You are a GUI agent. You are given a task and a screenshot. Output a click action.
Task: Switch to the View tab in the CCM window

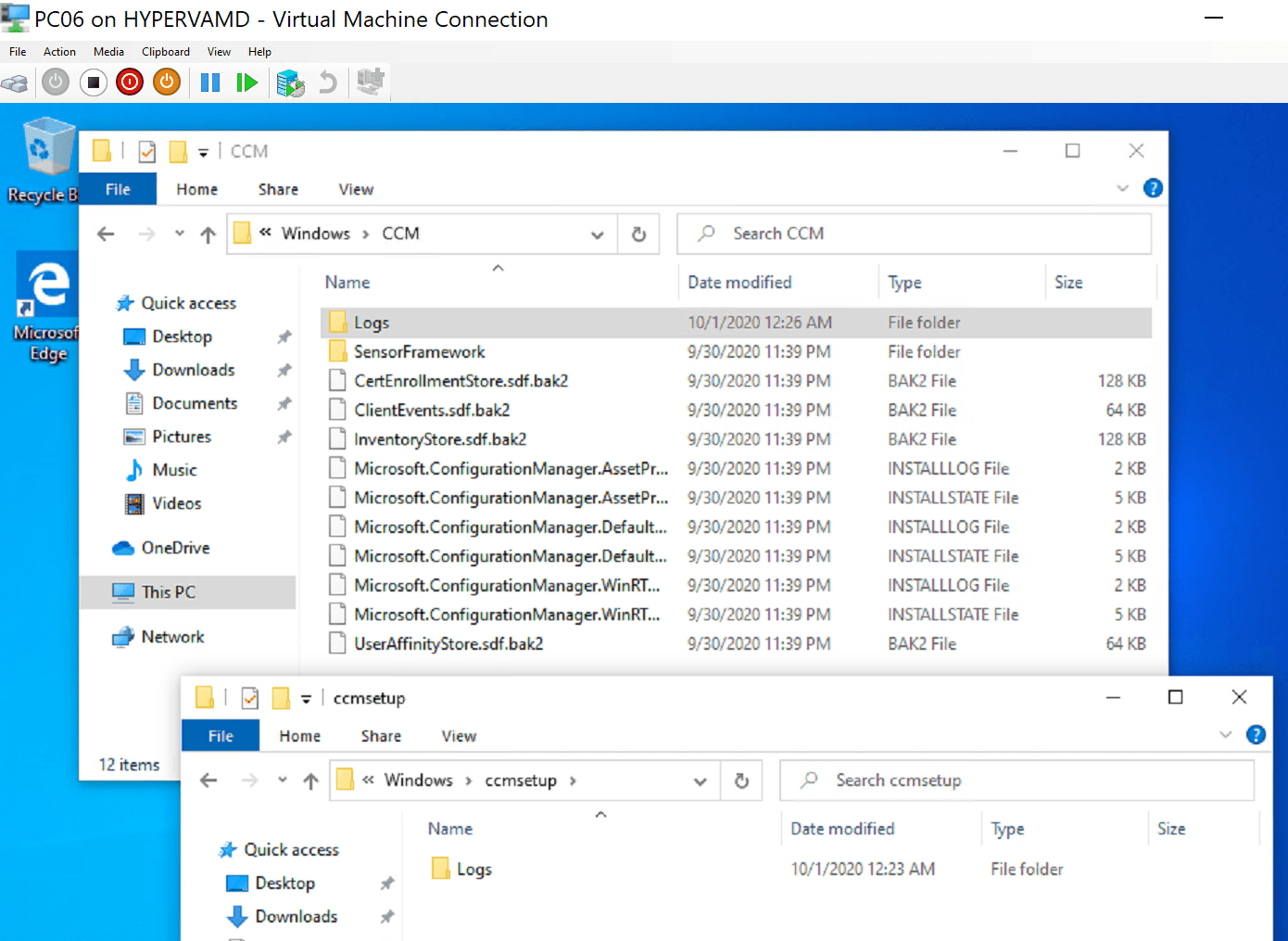[356, 189]
